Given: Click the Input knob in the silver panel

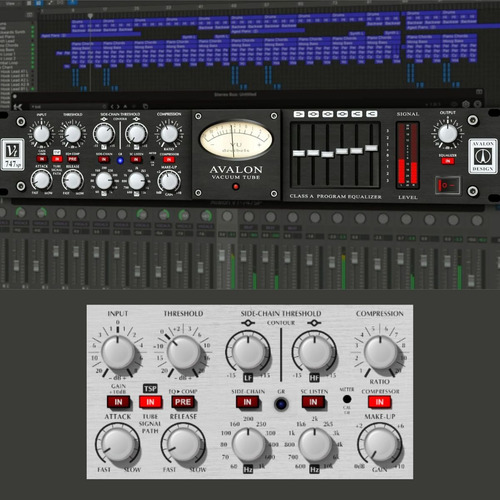Looking at the screenshot, I should click(118, 352).
